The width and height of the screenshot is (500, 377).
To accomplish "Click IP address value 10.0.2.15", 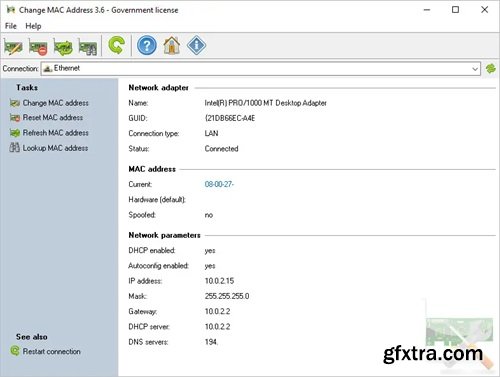I will (x=219, y=281).
